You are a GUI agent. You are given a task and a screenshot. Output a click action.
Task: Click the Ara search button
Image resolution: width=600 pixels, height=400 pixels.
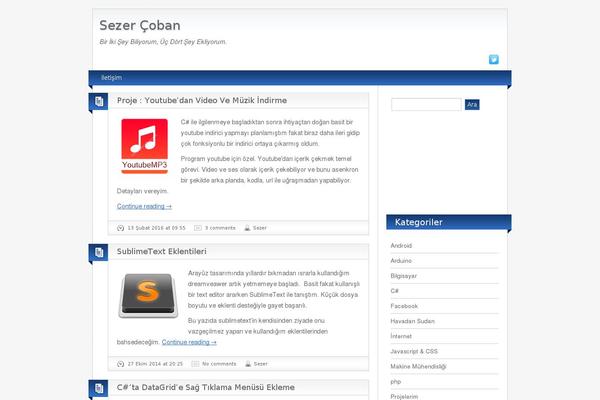tap(472, 104)
